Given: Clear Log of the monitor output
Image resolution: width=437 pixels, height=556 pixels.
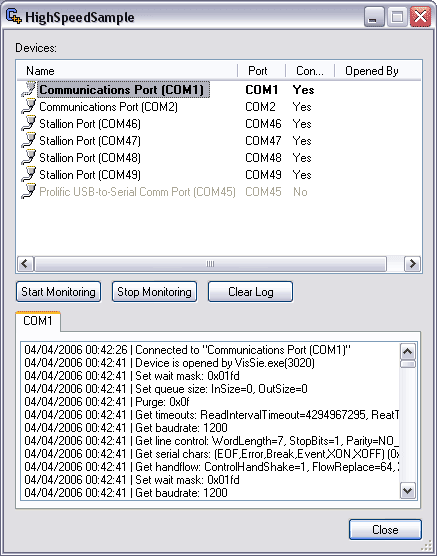Looking at the screenshot, I should pos(250,292).
